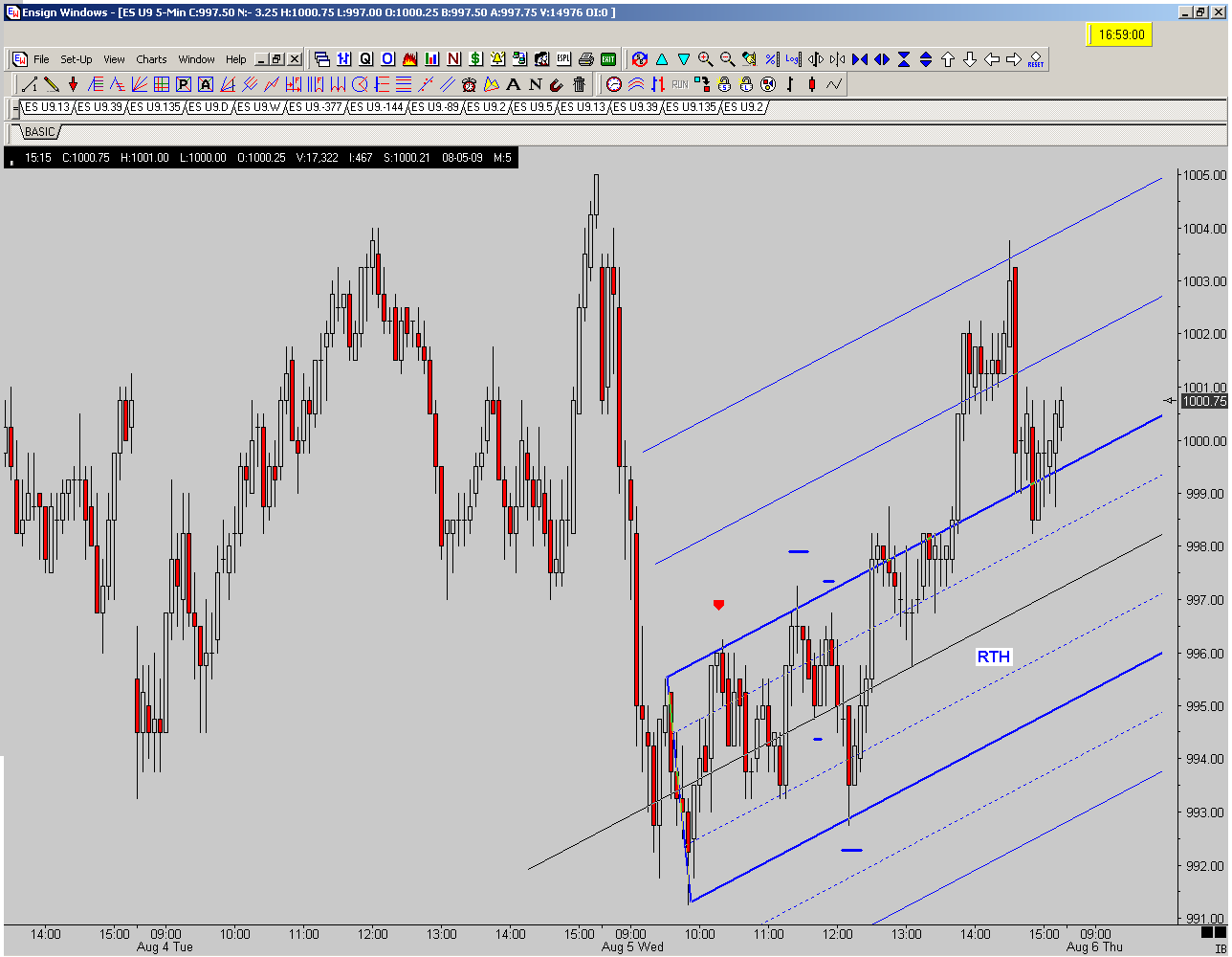This screenshot has width=1232, height=957.
Task: Open the Window menu
Action: (196, 59)
